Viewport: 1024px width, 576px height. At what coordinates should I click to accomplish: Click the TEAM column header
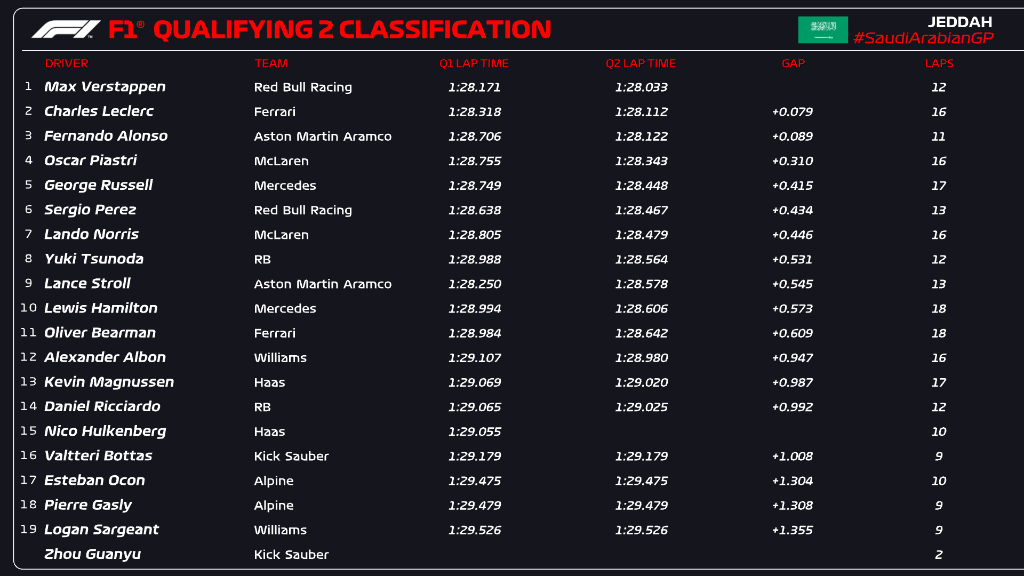click(271, 63)
